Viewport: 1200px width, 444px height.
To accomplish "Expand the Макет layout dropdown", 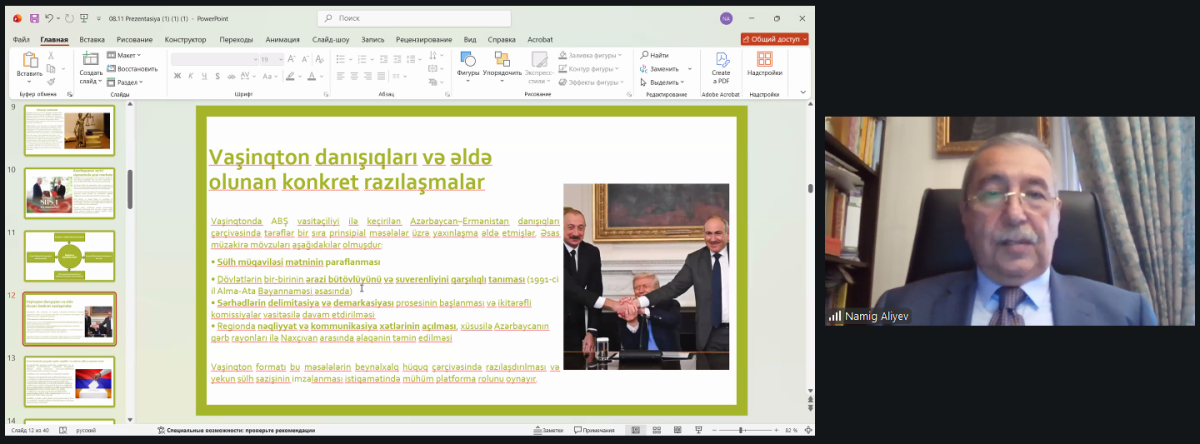I will 128,55.
